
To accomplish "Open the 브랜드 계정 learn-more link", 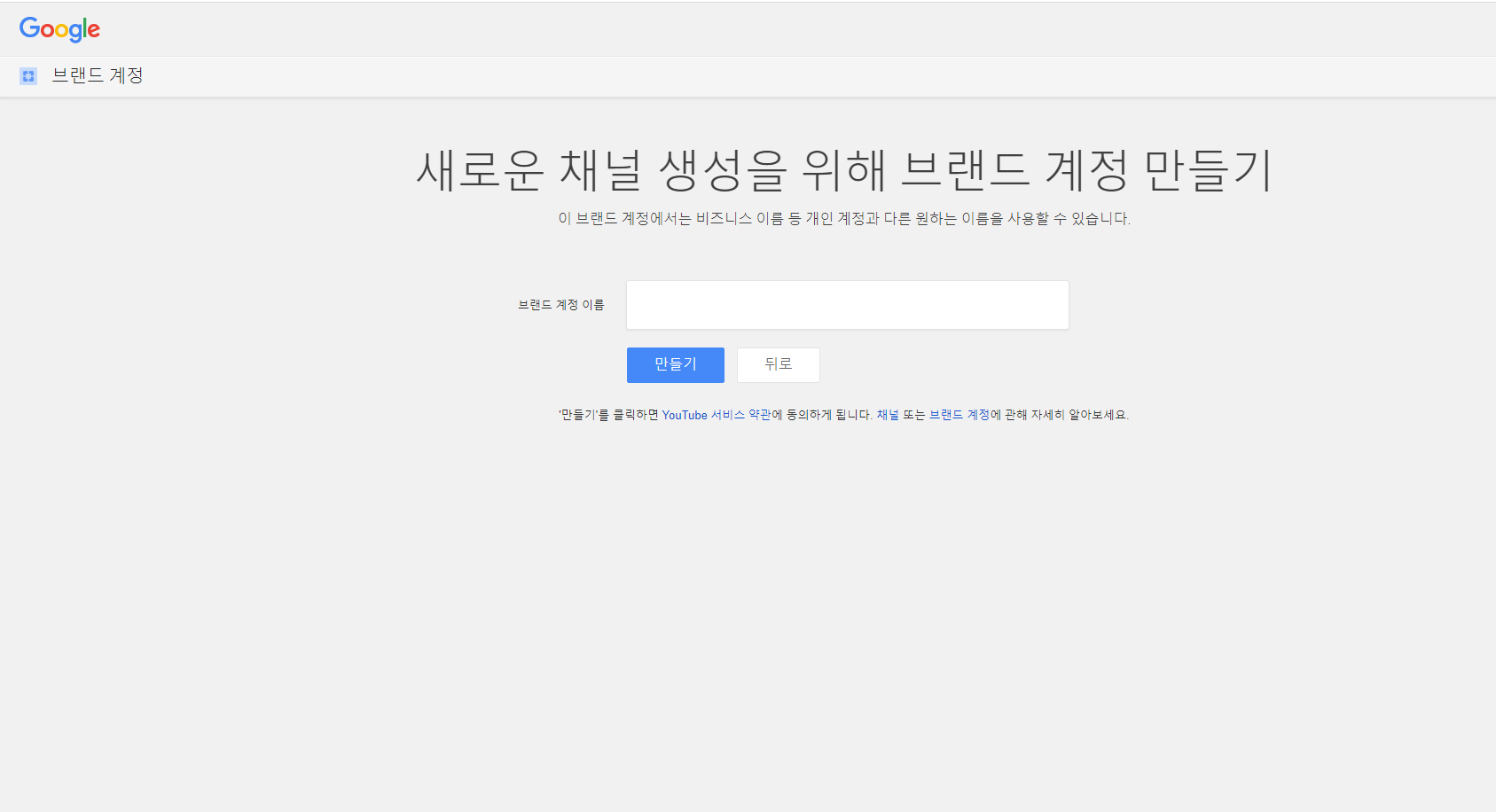I will [x=959, y=415].
